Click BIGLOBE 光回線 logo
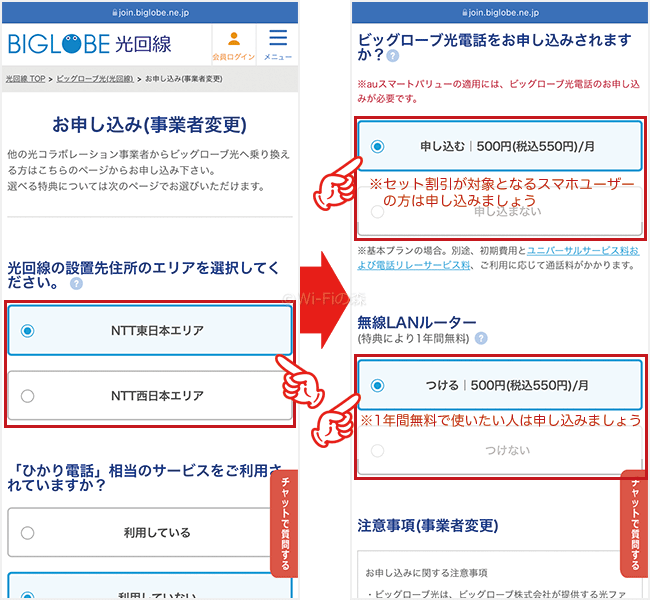The height and width of the screenshot is (600, 650). click(x=90, y=44)
